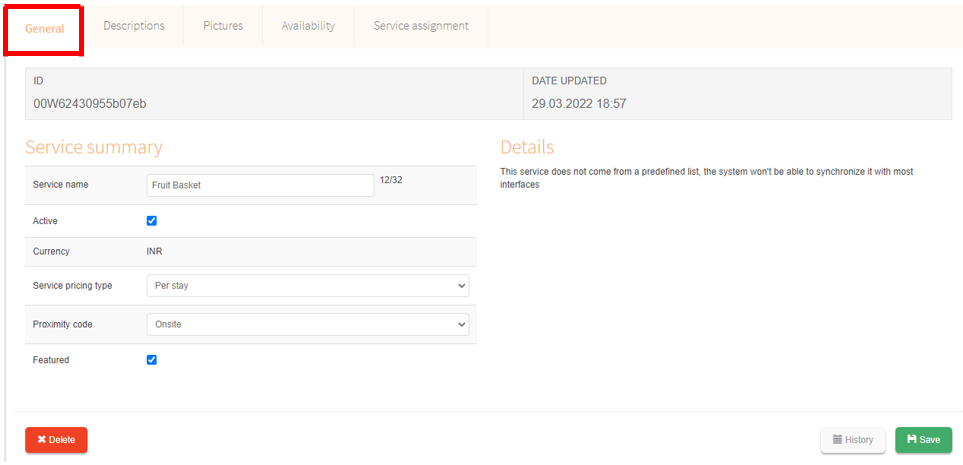963x465 pixels.
Task: Click the service ID value 00W62430955b07eb
Action: coord(90,103)
